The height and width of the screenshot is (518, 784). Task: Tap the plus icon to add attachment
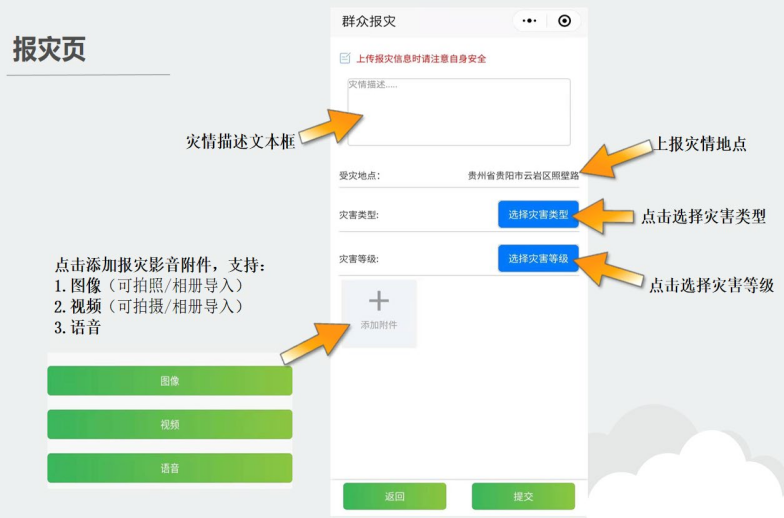tap(378, 300)
